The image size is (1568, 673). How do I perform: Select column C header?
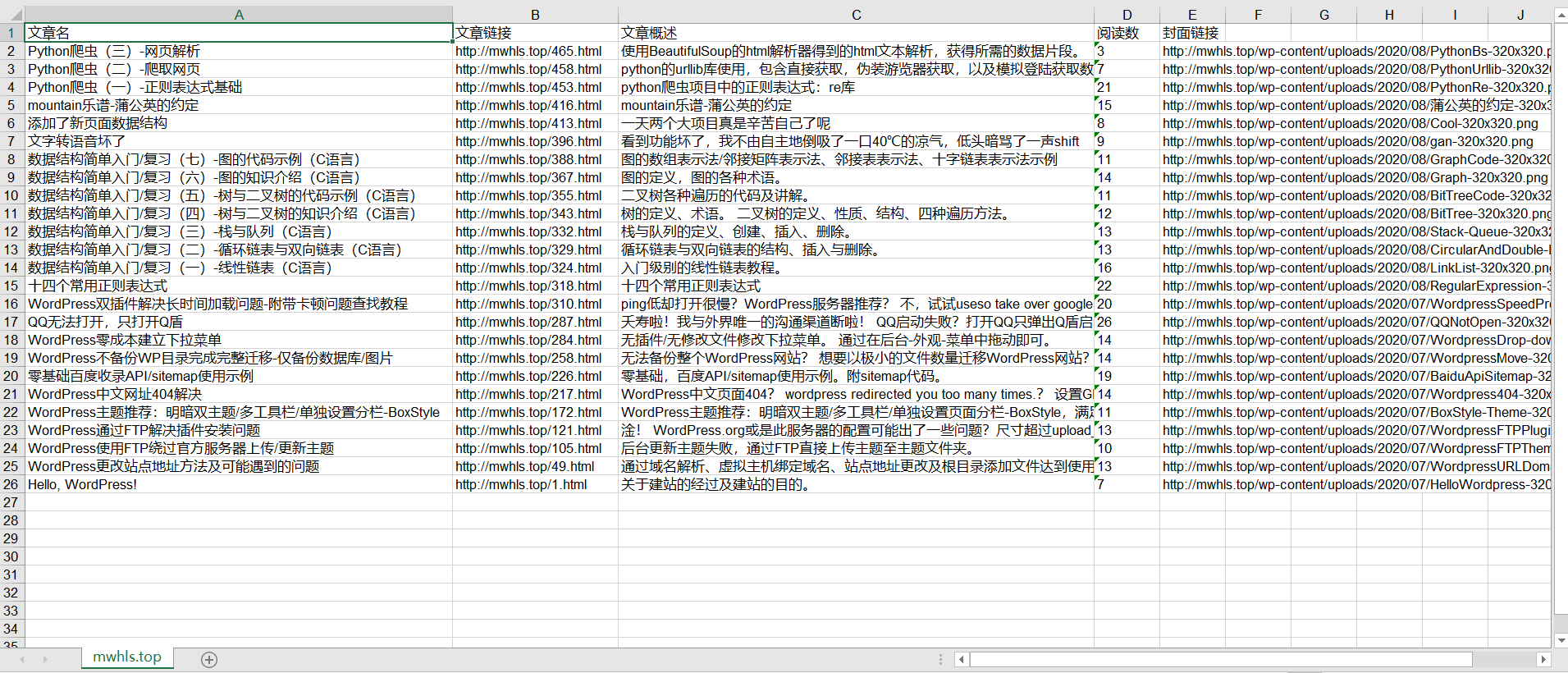[x=856, y=14]
